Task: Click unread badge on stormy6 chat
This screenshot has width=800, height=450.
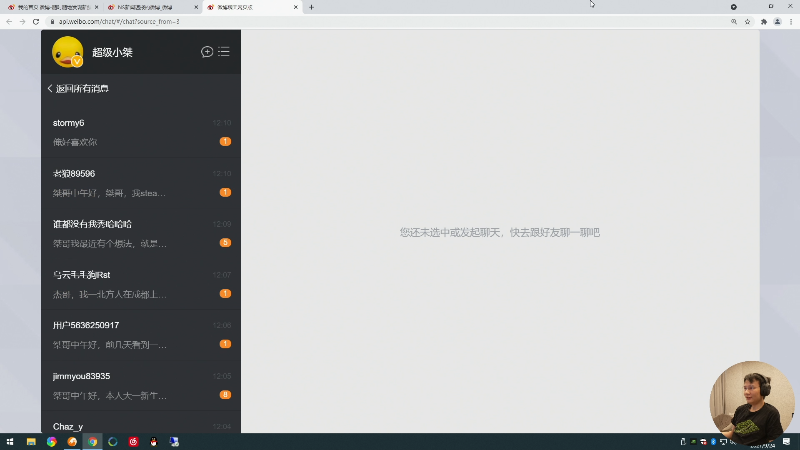Action: pos(225,141)
